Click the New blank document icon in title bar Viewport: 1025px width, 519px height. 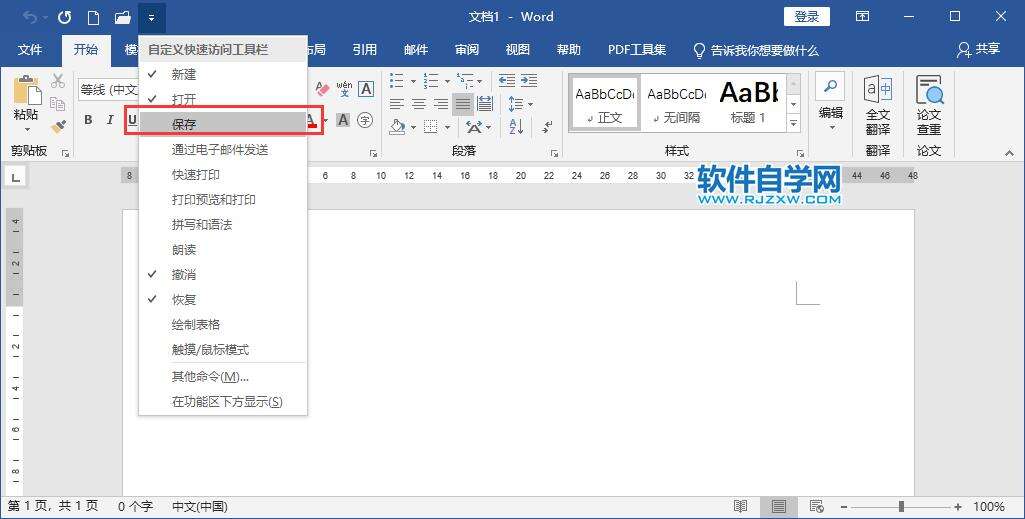[x=93, y=17]
